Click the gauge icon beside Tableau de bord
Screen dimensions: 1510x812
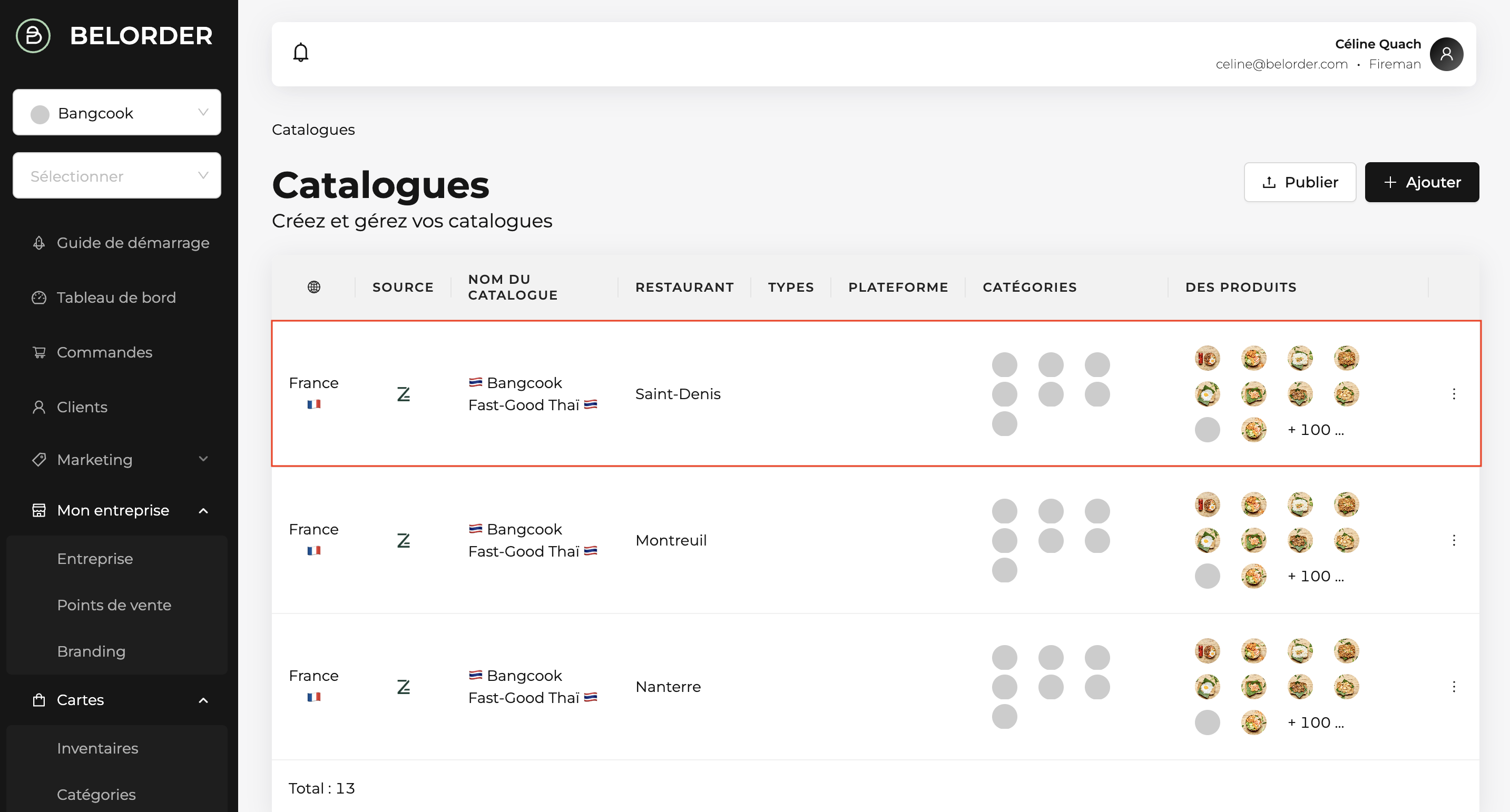coord(38,298)
